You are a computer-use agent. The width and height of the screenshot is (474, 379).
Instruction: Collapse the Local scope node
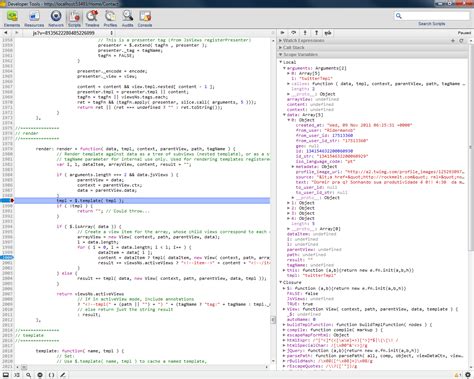281,62
